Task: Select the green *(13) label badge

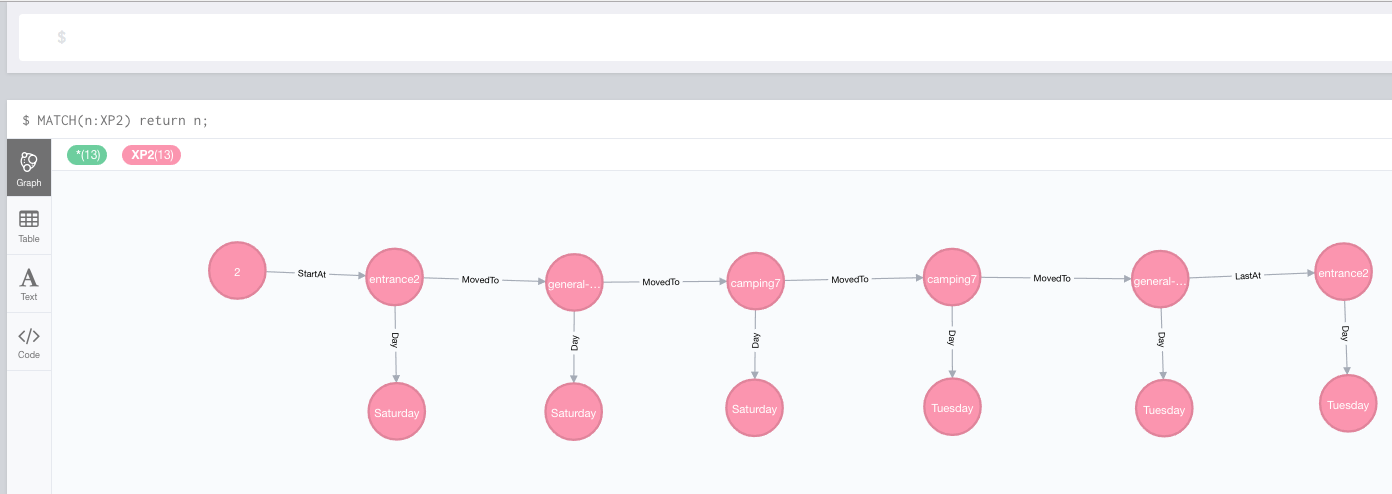Action: [x=86, y=155]
